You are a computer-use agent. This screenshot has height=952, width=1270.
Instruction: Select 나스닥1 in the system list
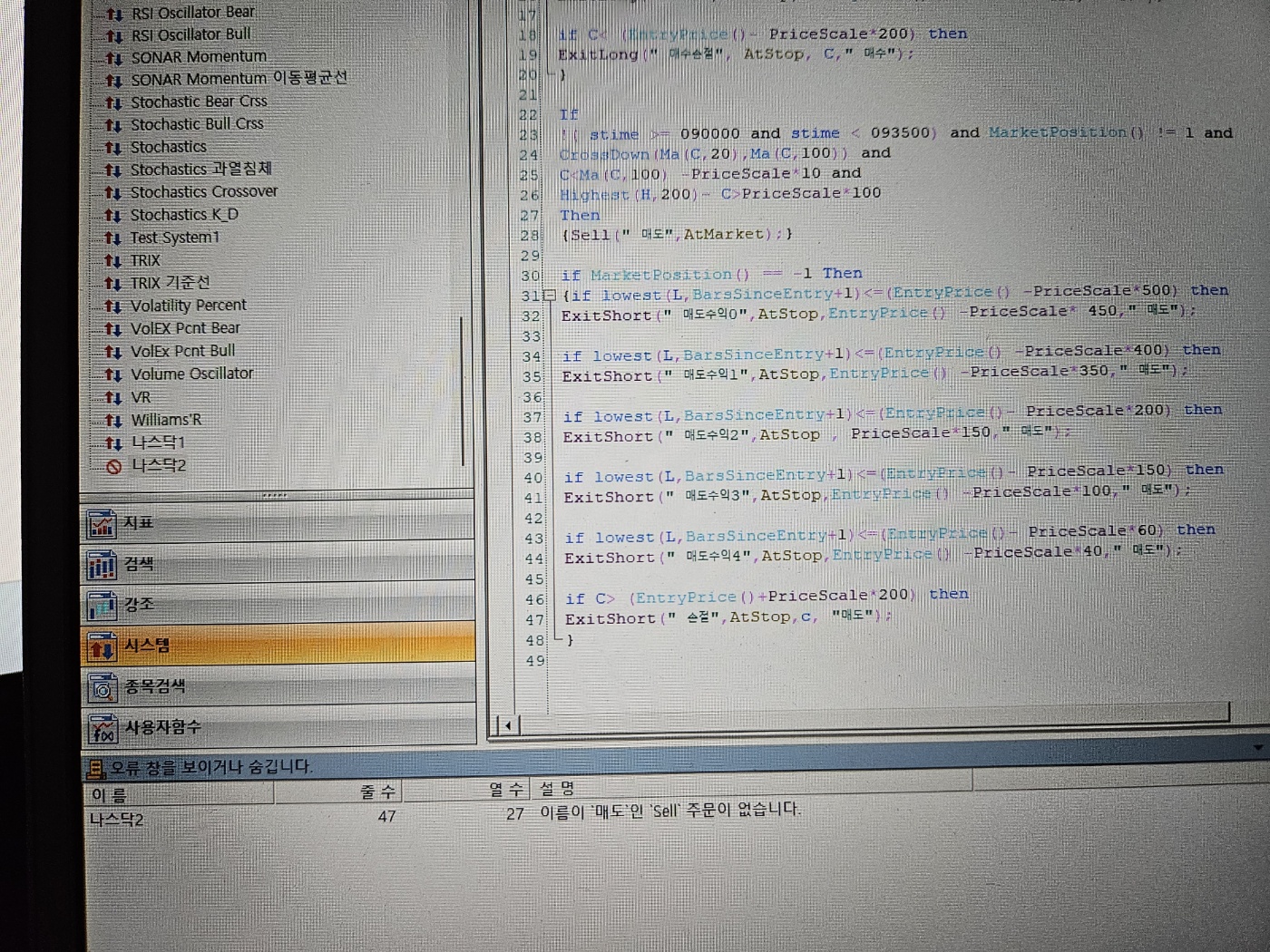click(158, 442)
